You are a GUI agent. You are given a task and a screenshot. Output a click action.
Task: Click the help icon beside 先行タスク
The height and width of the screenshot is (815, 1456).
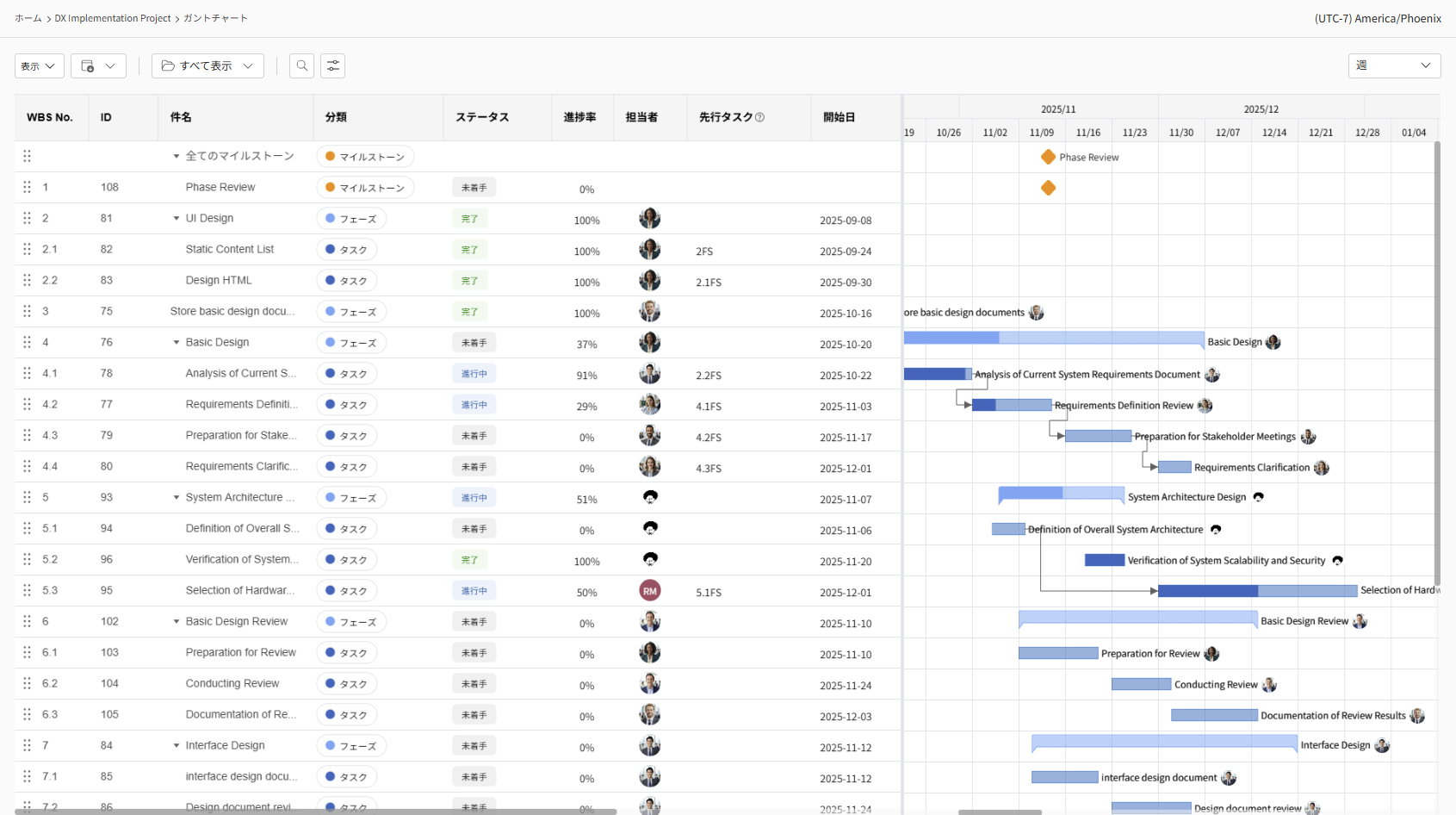click(x=759, y=117)
